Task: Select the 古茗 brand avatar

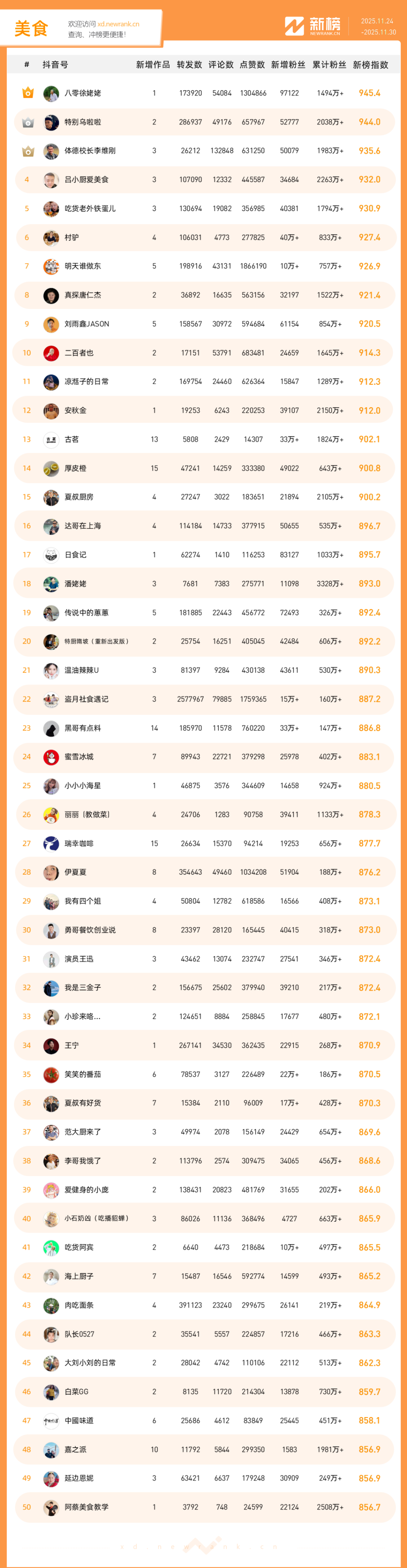Action: (51, 439)
